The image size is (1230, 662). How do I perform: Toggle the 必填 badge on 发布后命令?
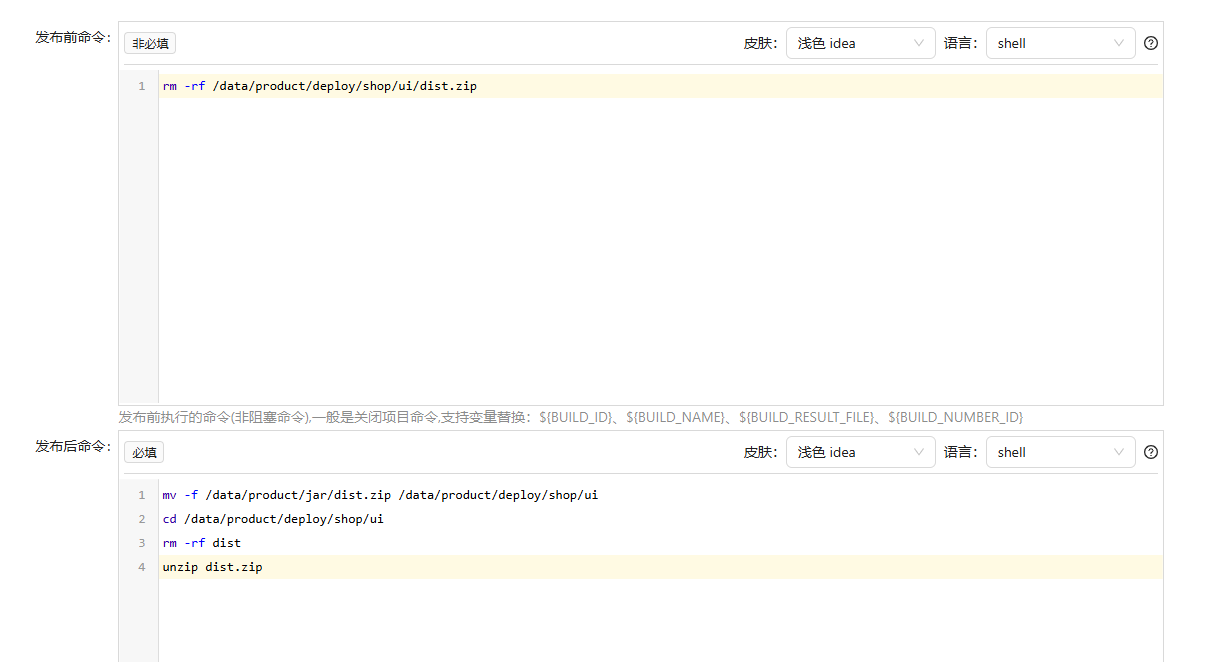(x=143, y=452)
